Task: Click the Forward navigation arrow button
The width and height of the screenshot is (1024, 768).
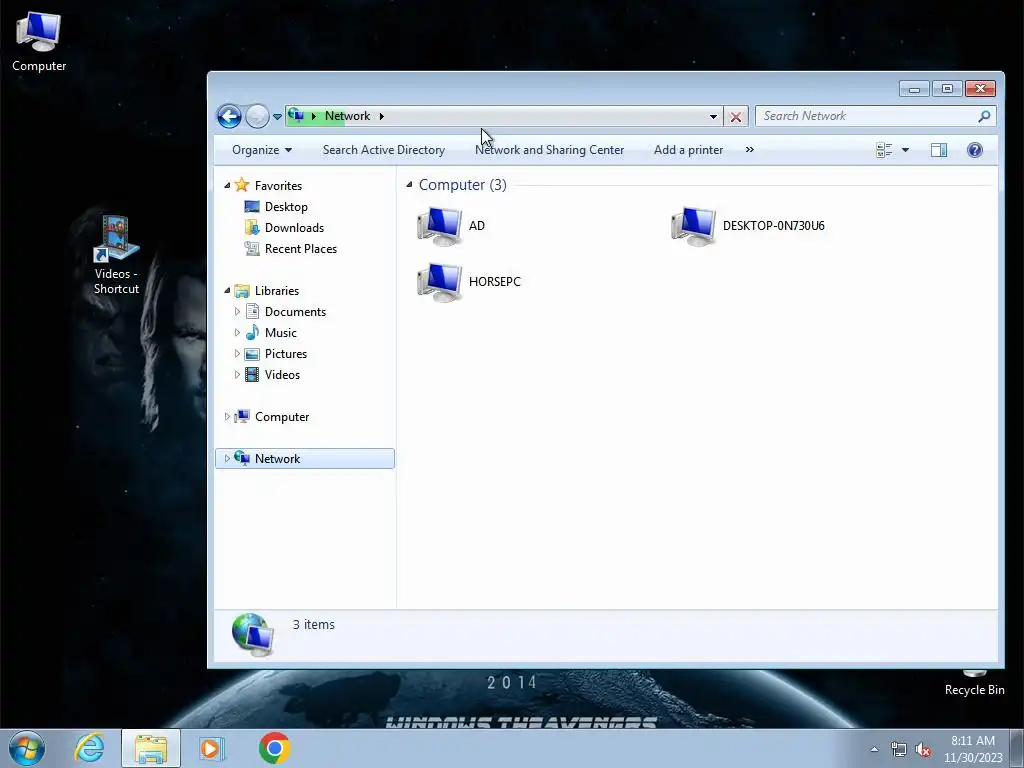Action: [x=257, y=116]
